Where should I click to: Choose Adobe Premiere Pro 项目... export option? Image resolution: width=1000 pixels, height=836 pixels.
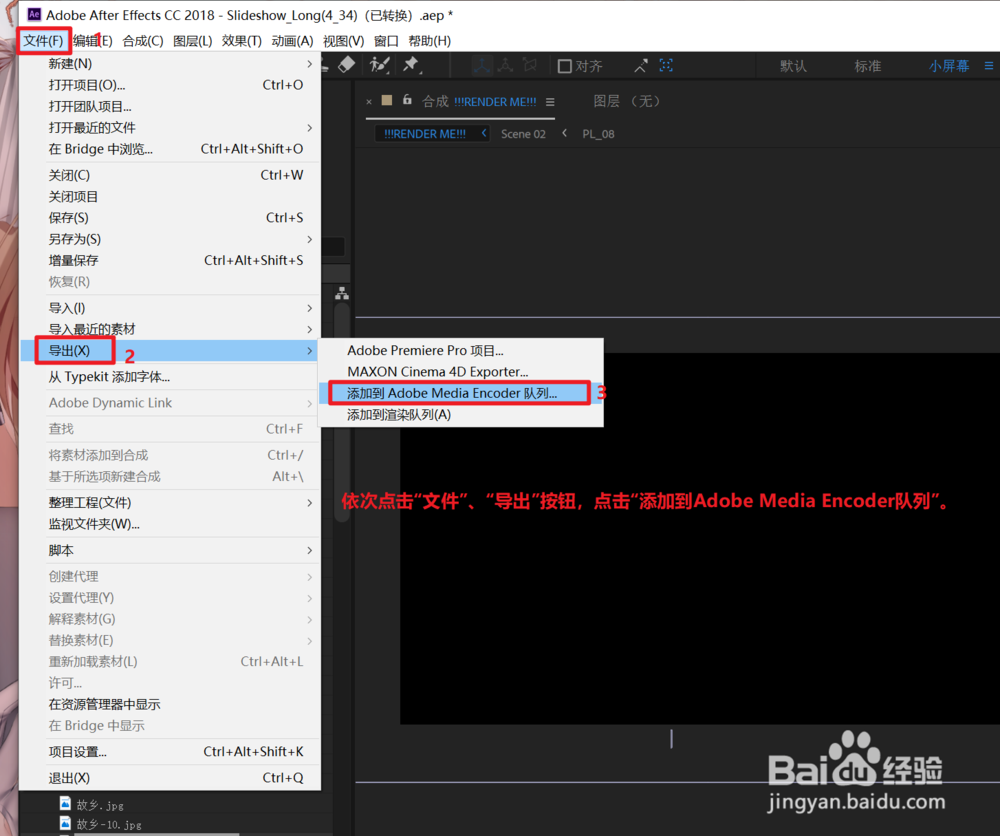(460, 351)
